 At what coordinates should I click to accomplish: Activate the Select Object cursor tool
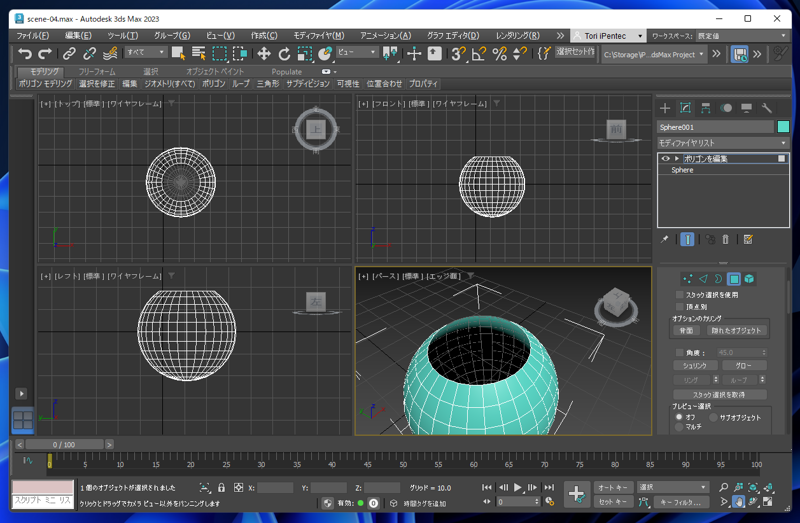178,53
